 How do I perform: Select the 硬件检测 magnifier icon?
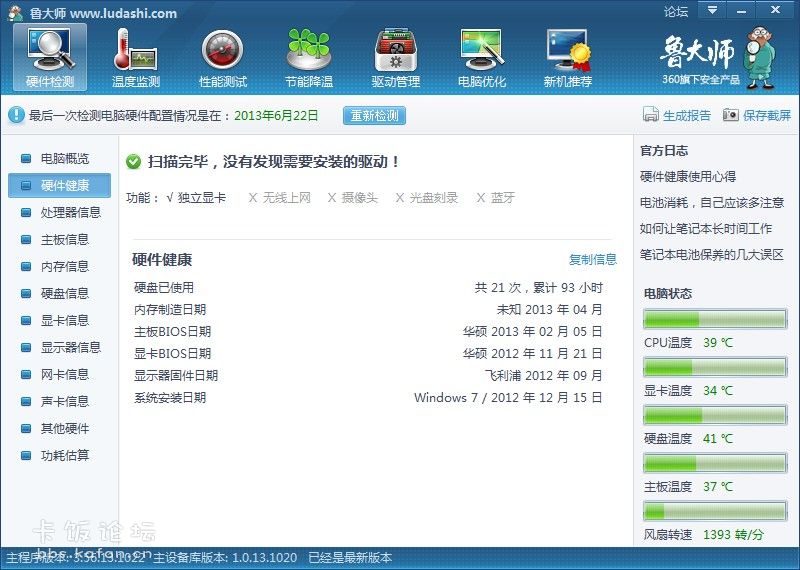(x=50, y=49)
